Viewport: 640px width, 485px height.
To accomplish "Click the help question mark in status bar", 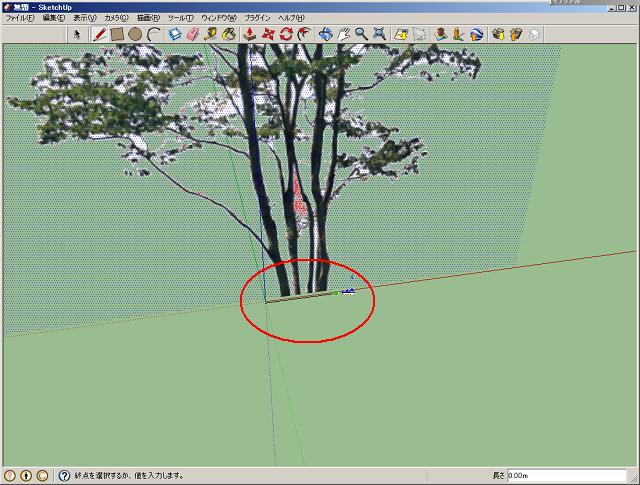I will click(64, 476).
